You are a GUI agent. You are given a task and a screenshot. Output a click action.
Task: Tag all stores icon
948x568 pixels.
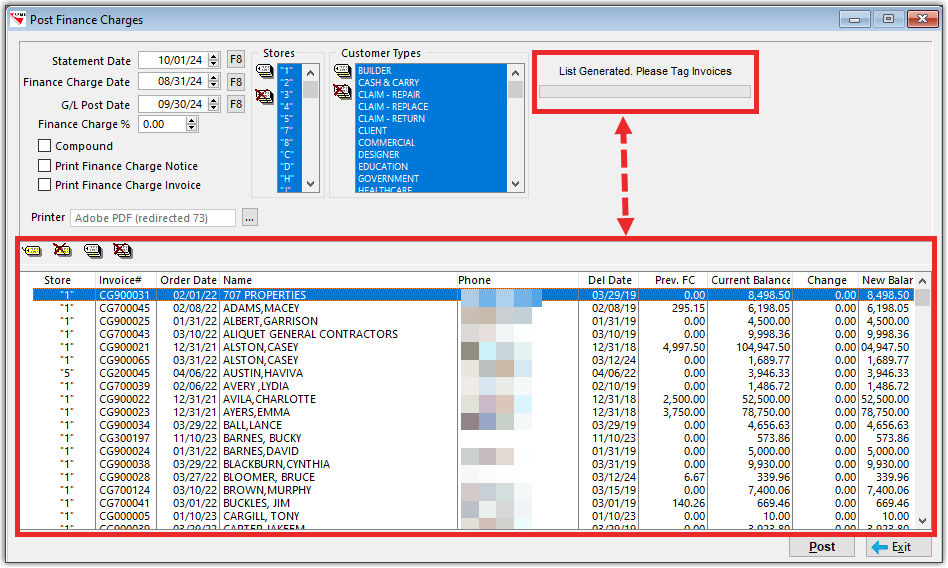[x=264, y=71]
